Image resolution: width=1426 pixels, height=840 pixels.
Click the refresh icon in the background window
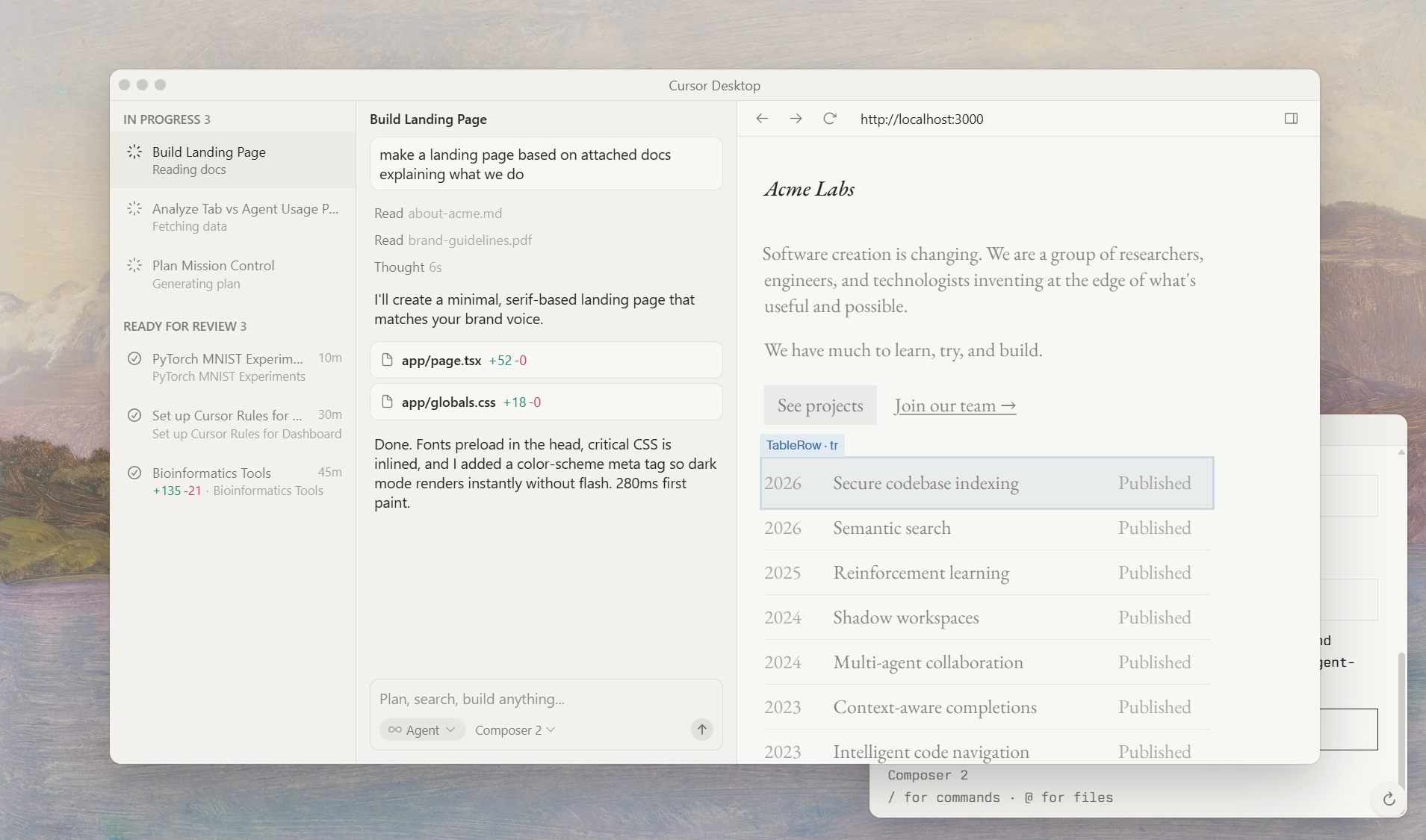pyautogui.click(x=1389, y=799)
